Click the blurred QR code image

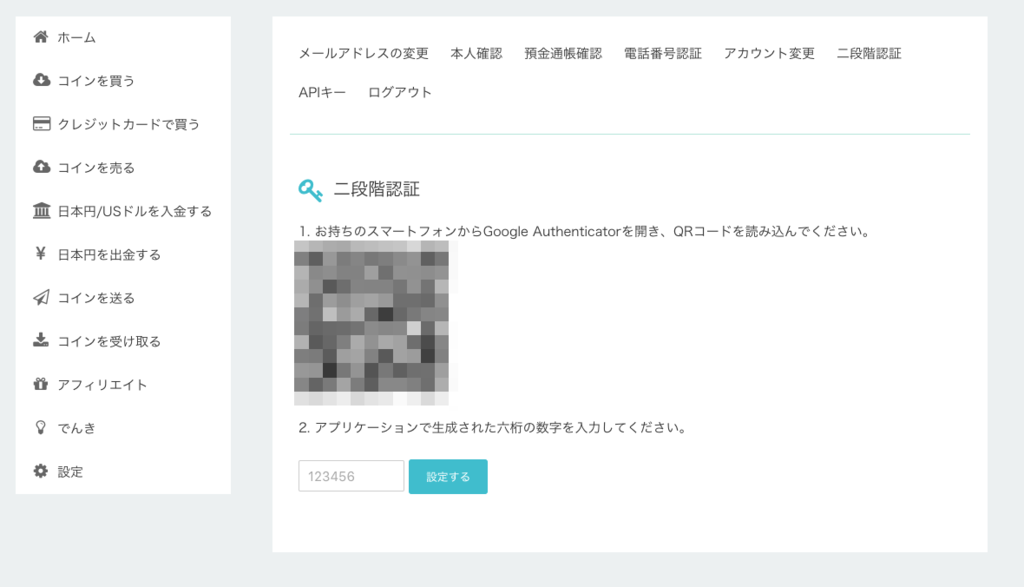pos(372,323)
